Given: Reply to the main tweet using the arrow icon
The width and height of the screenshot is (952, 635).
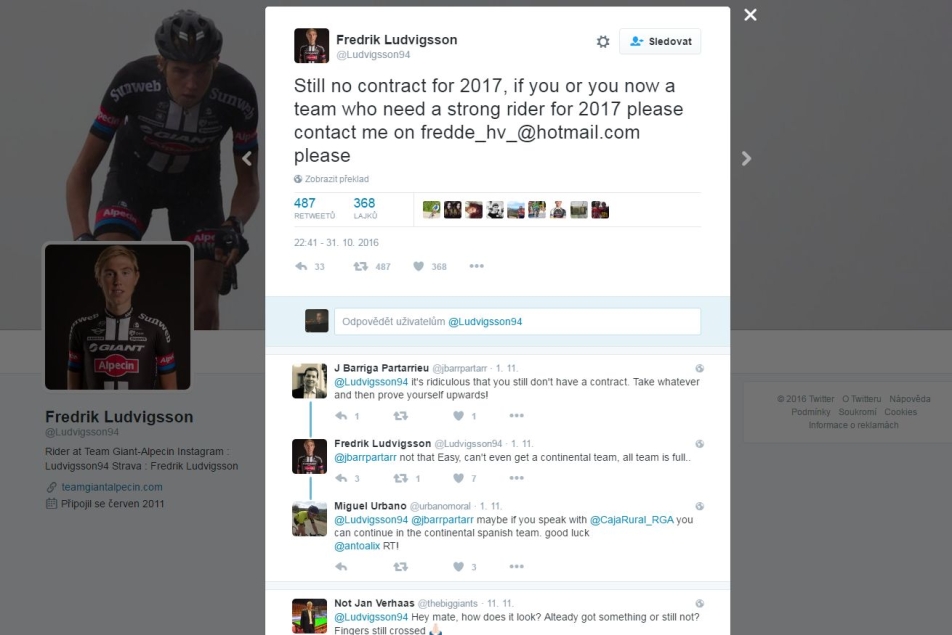Looking at the screenshot, I should [301, 266].
